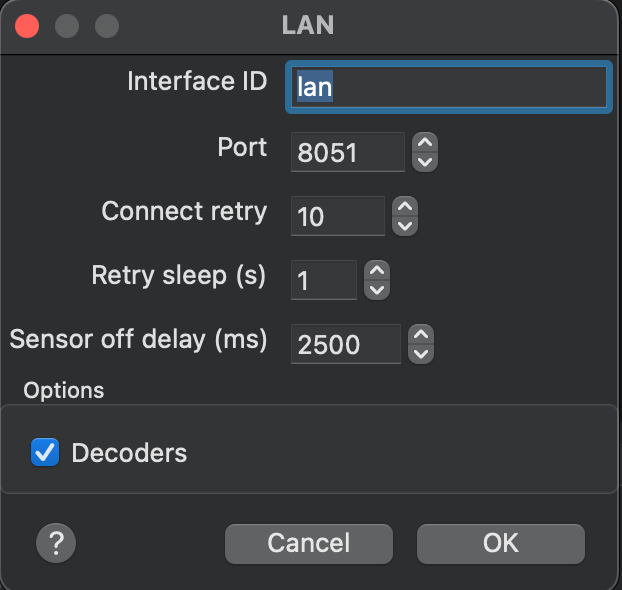The height and width of the screenshot is (590, 622).
Task: Click into the Port number field
Action: [x=348, y=152]
